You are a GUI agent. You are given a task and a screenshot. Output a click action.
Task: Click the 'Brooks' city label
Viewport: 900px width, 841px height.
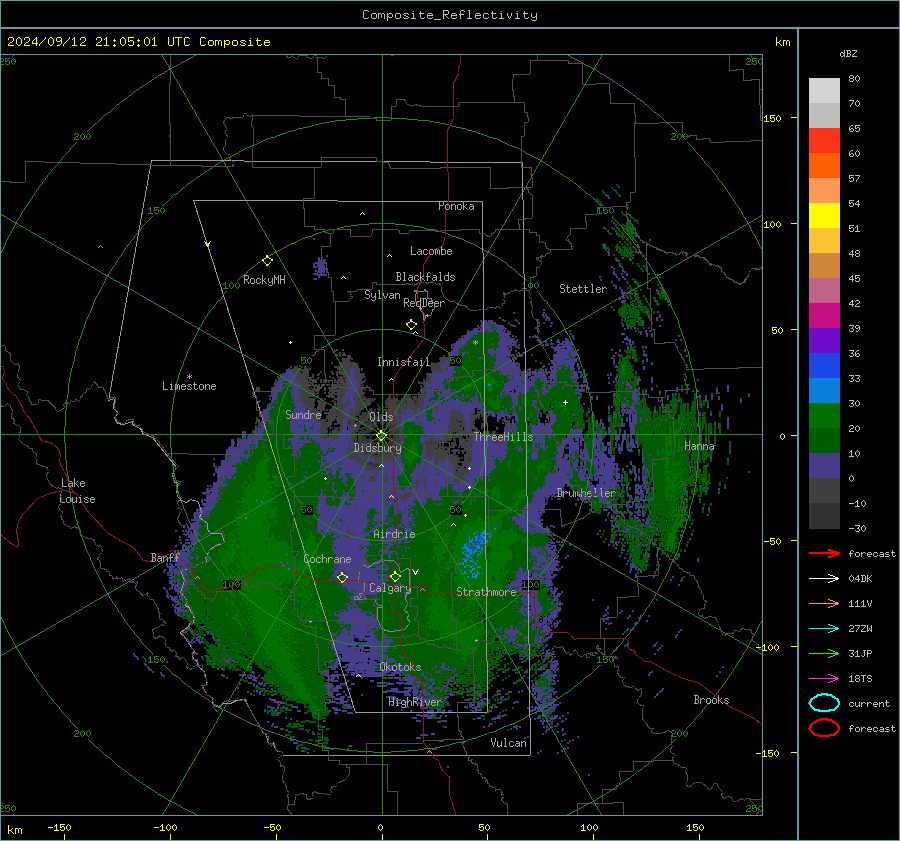tap(711, 700)
